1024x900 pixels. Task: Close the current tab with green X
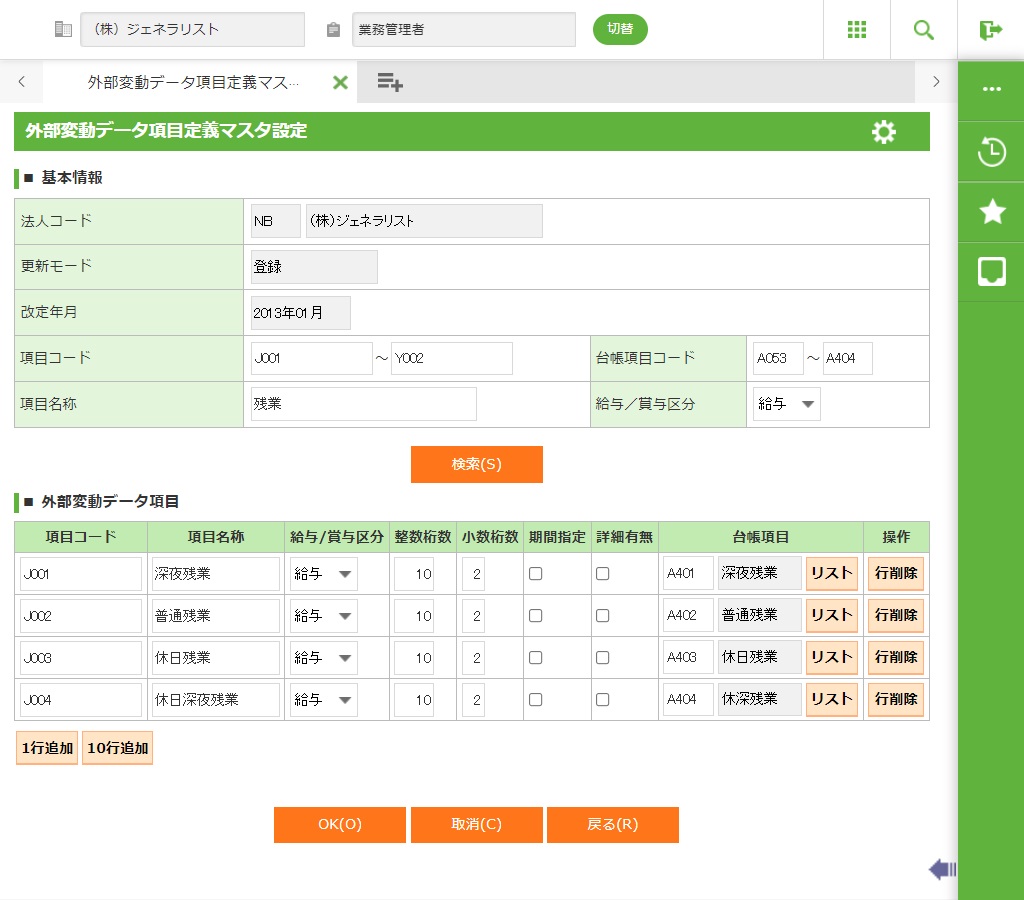tap(340, 82)
